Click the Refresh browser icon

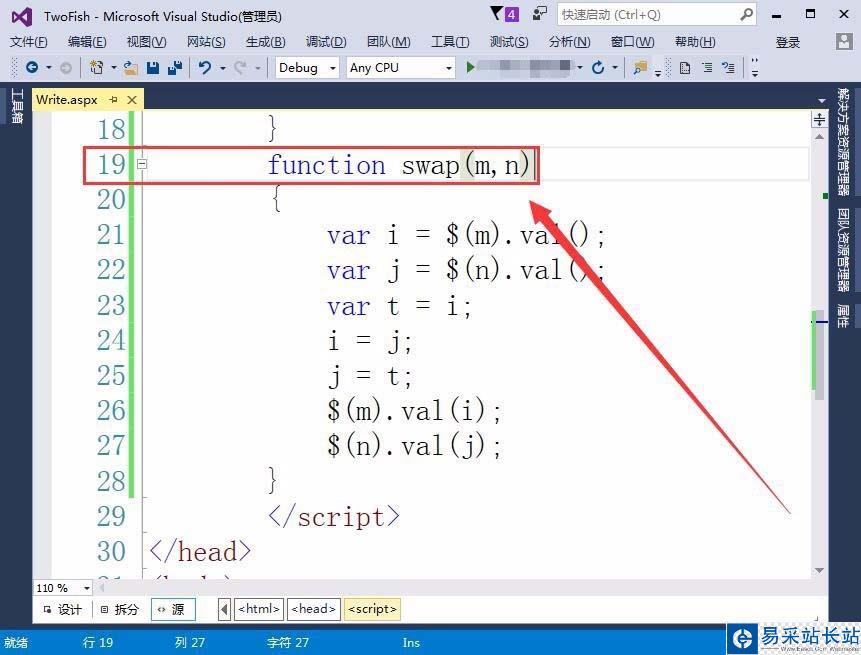click(x=598, y=68)
